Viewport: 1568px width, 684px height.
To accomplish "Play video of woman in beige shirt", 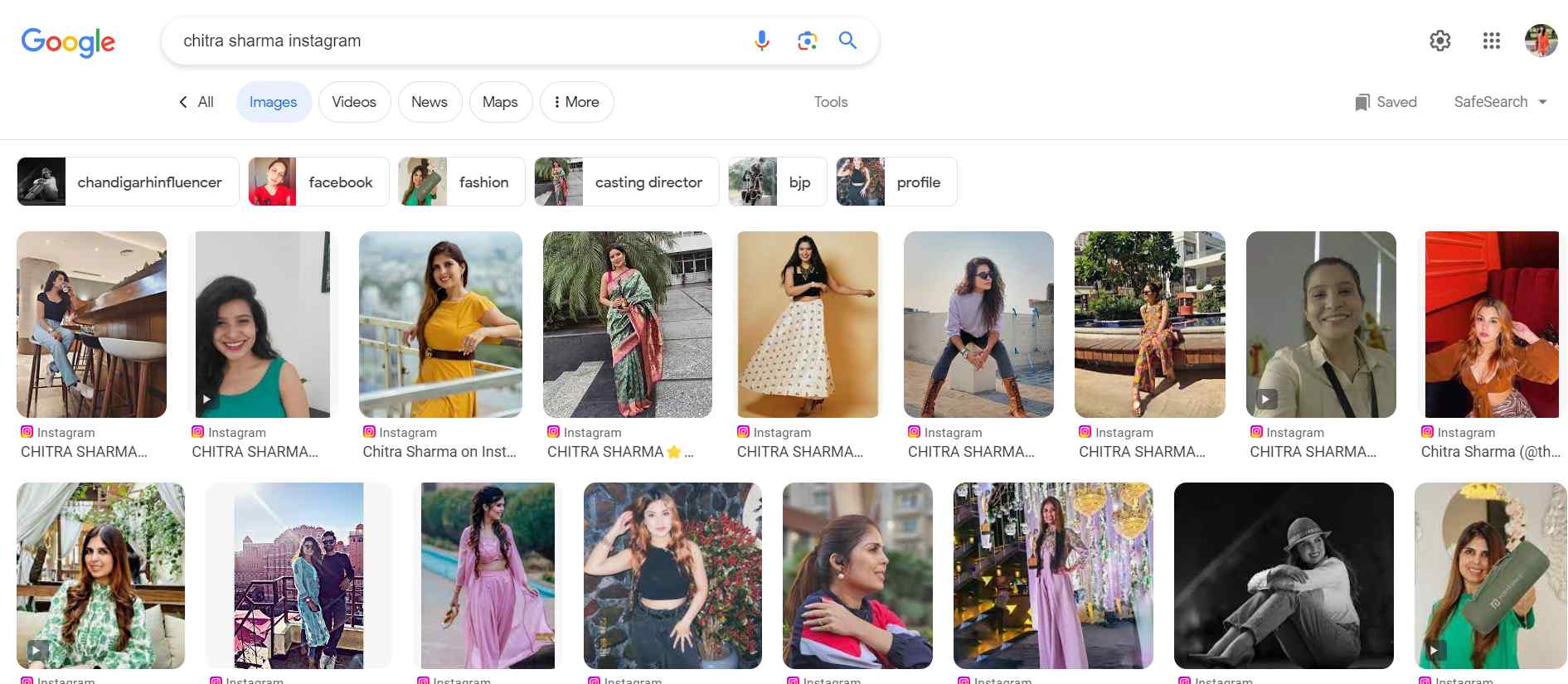I will click(1265, 399).
